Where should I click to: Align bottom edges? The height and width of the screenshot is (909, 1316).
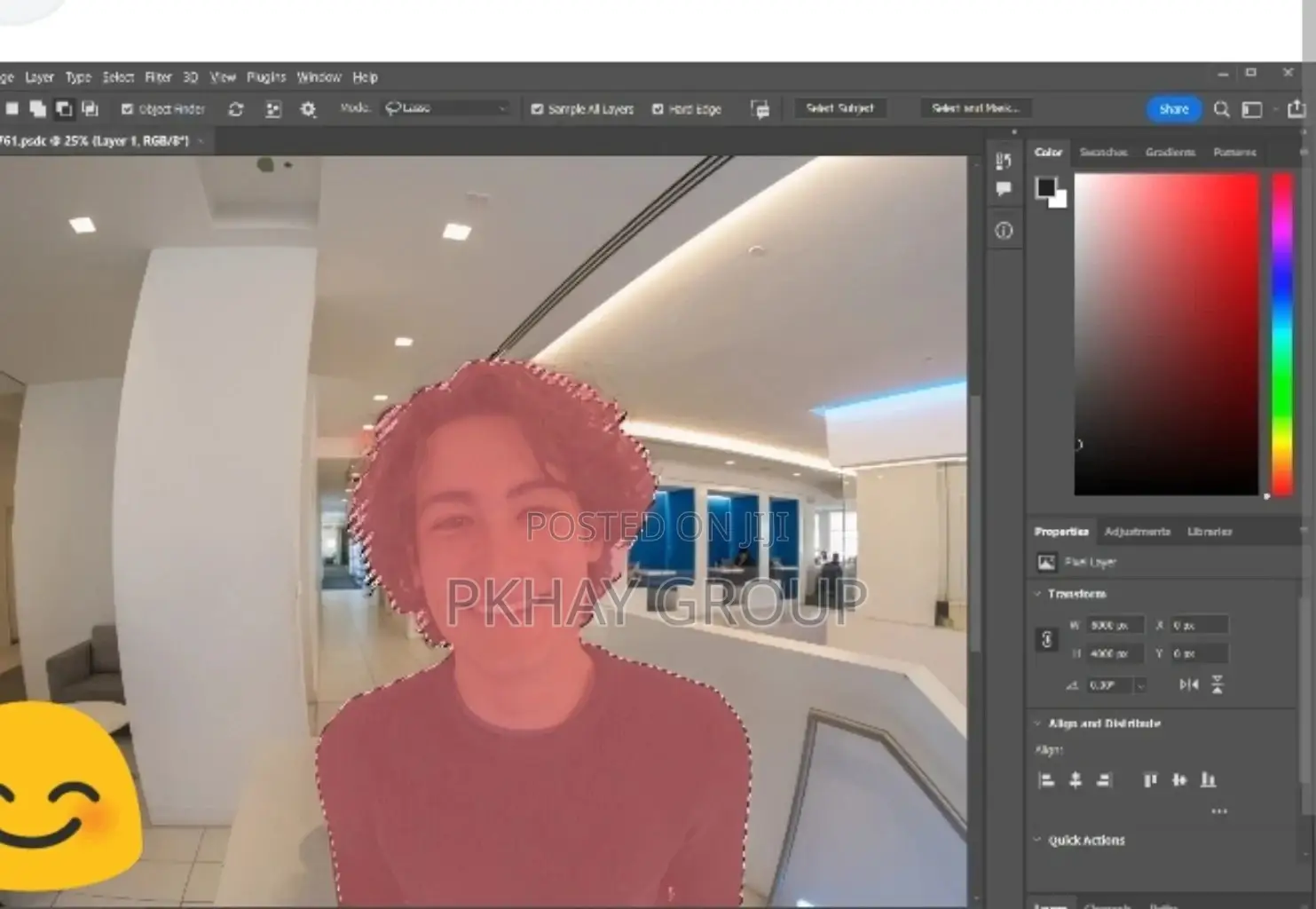point(1208,780)
